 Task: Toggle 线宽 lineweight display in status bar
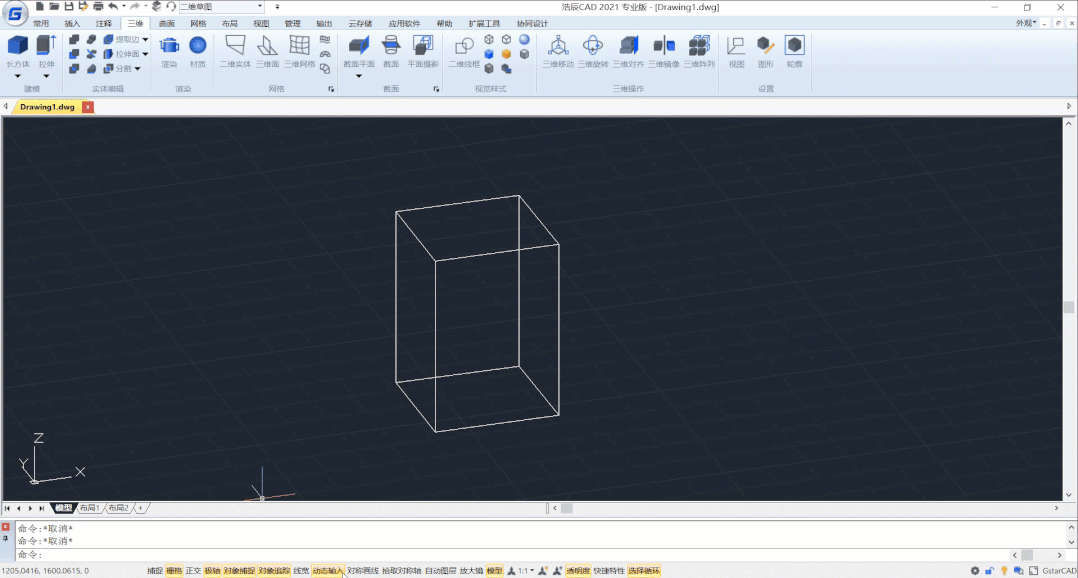(301, 570)
